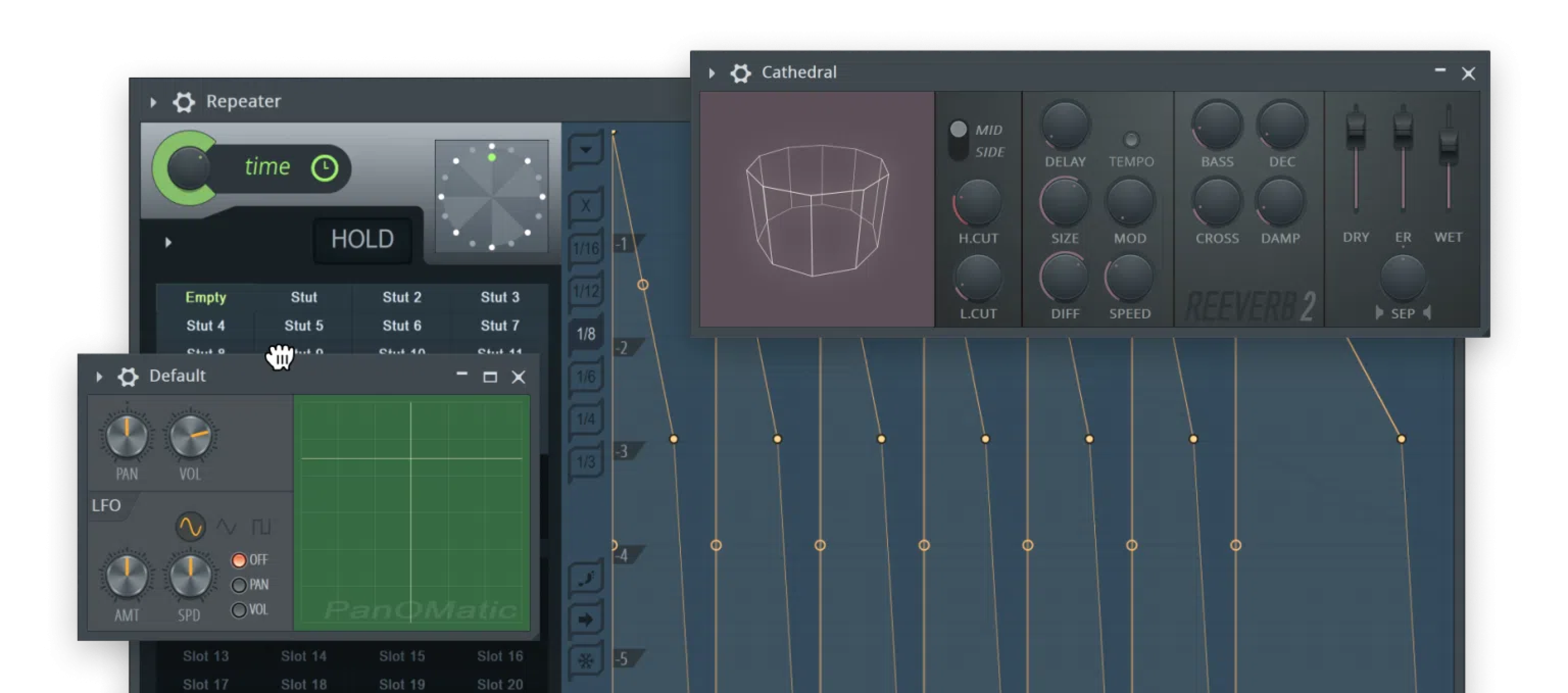This screenshot has width=1568, height=693.
Task: Click the small arrow left of HOLD
Action: point(169,242)
